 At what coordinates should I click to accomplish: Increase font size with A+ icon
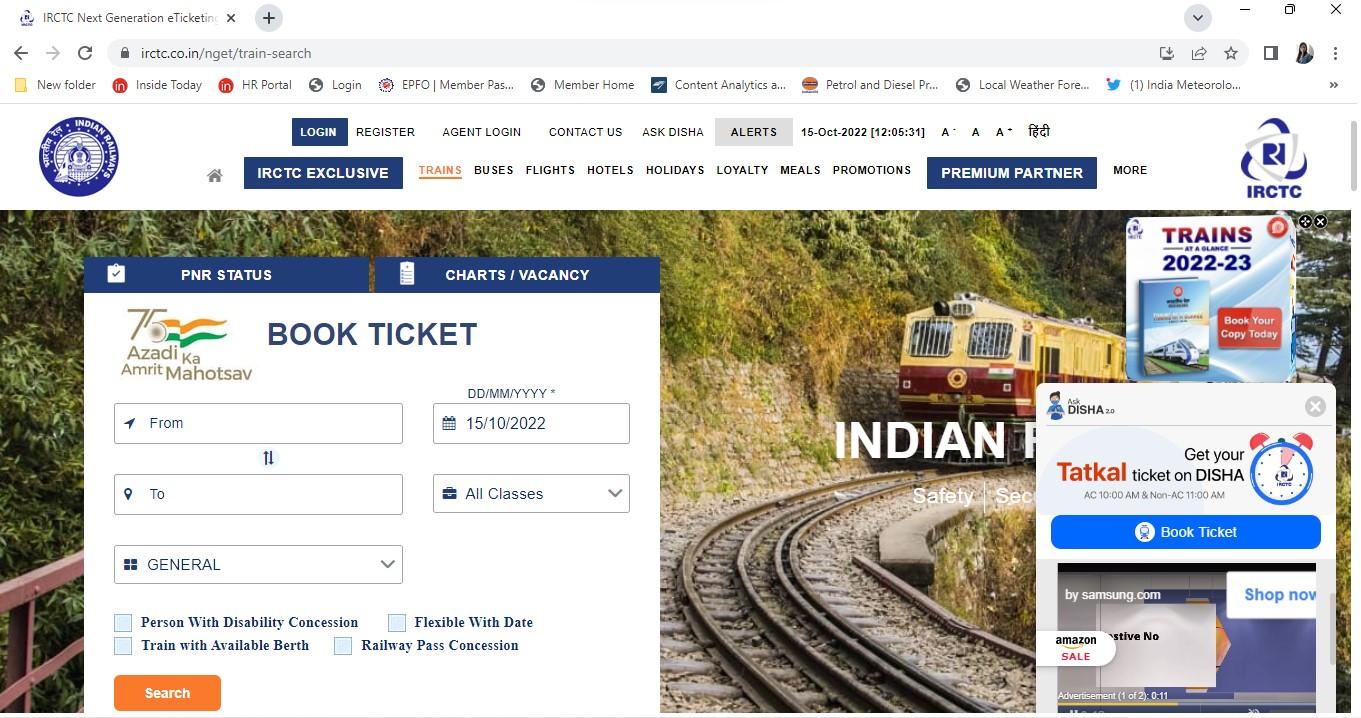[x=1004, y=132]
